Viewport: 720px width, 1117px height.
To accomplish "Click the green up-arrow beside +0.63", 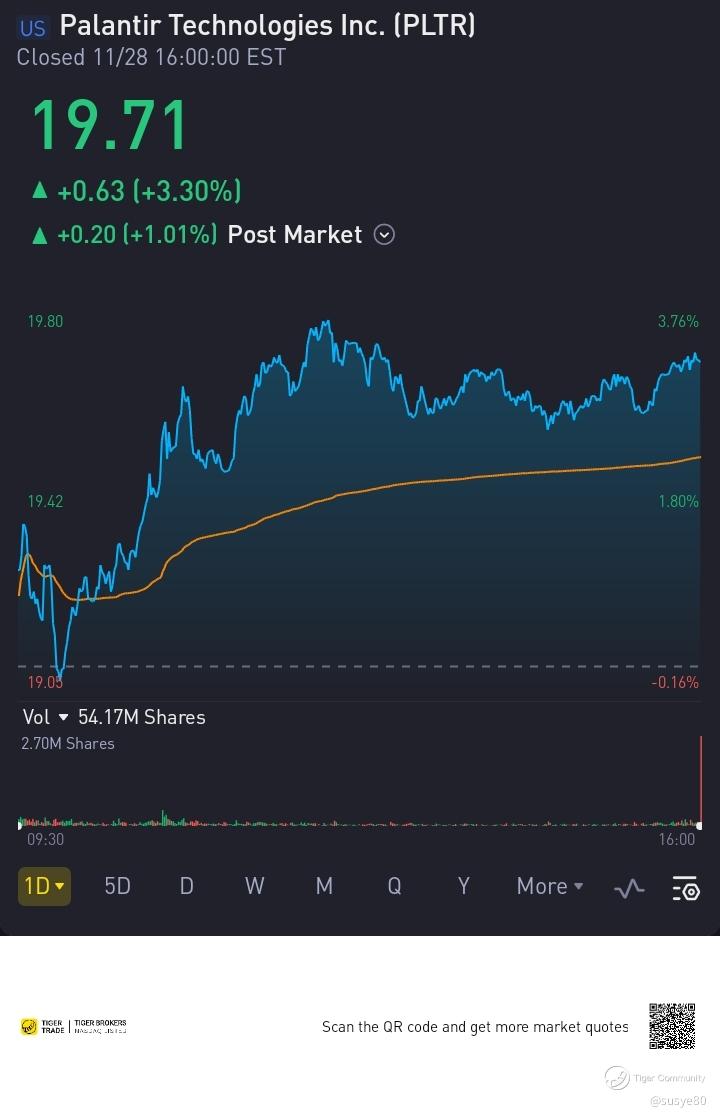I will coord(39,190).
